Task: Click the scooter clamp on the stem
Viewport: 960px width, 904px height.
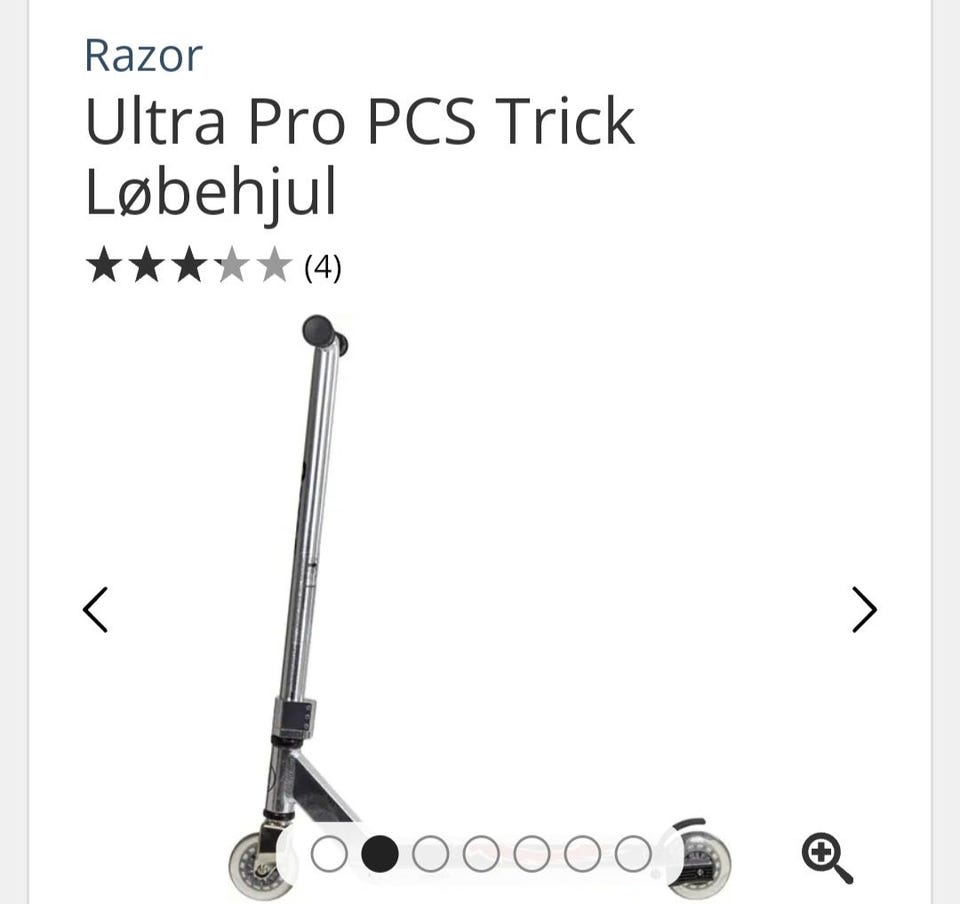Action: point(294,718)
